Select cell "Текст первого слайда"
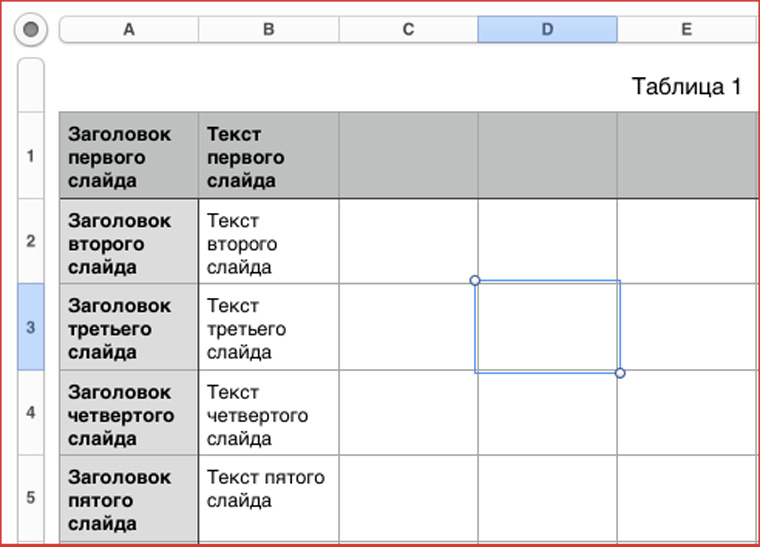760x547 pixels. [268, 157]
